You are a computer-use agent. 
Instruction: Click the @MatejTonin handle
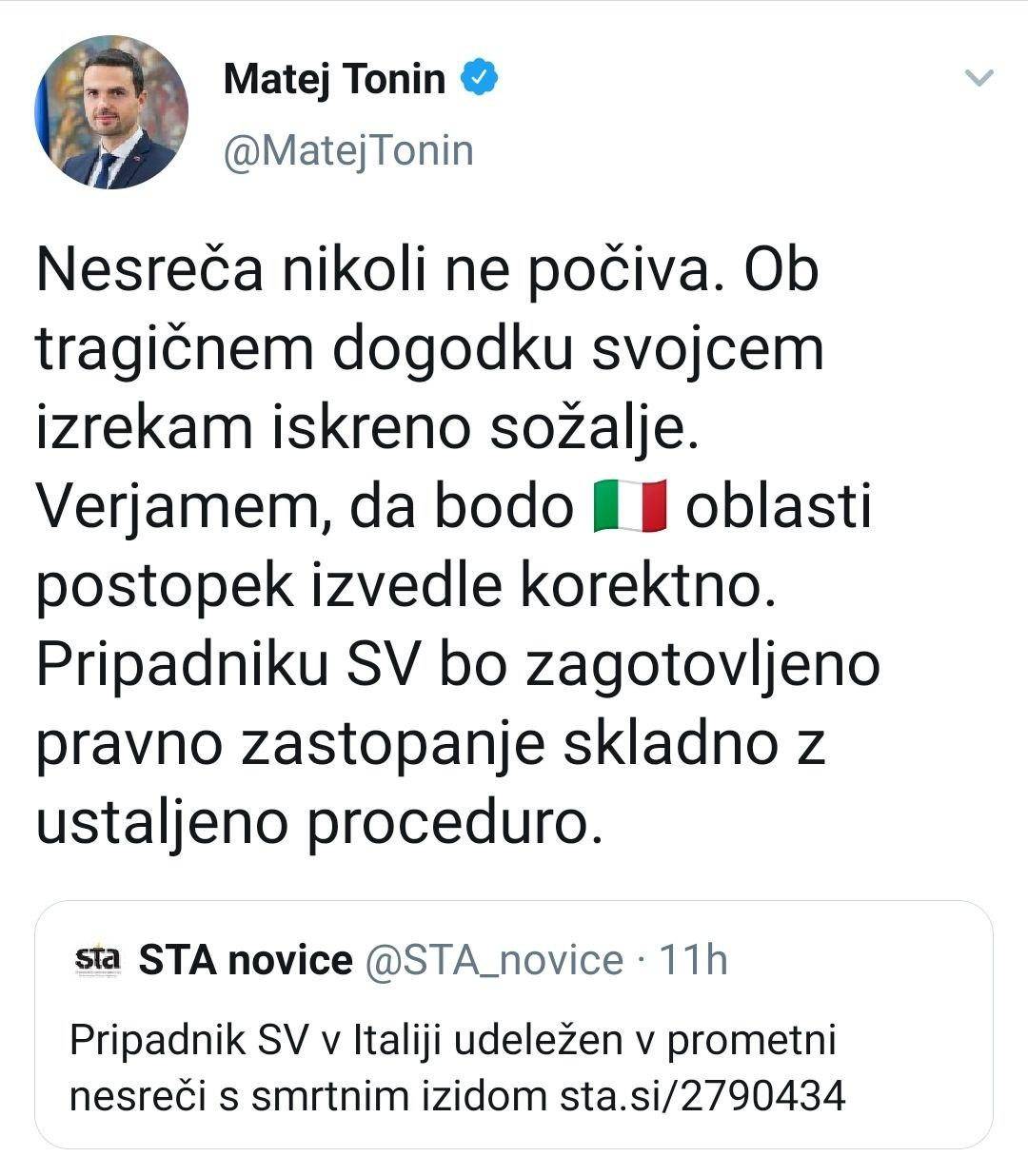pyautogui.click(x=347, y=151)
